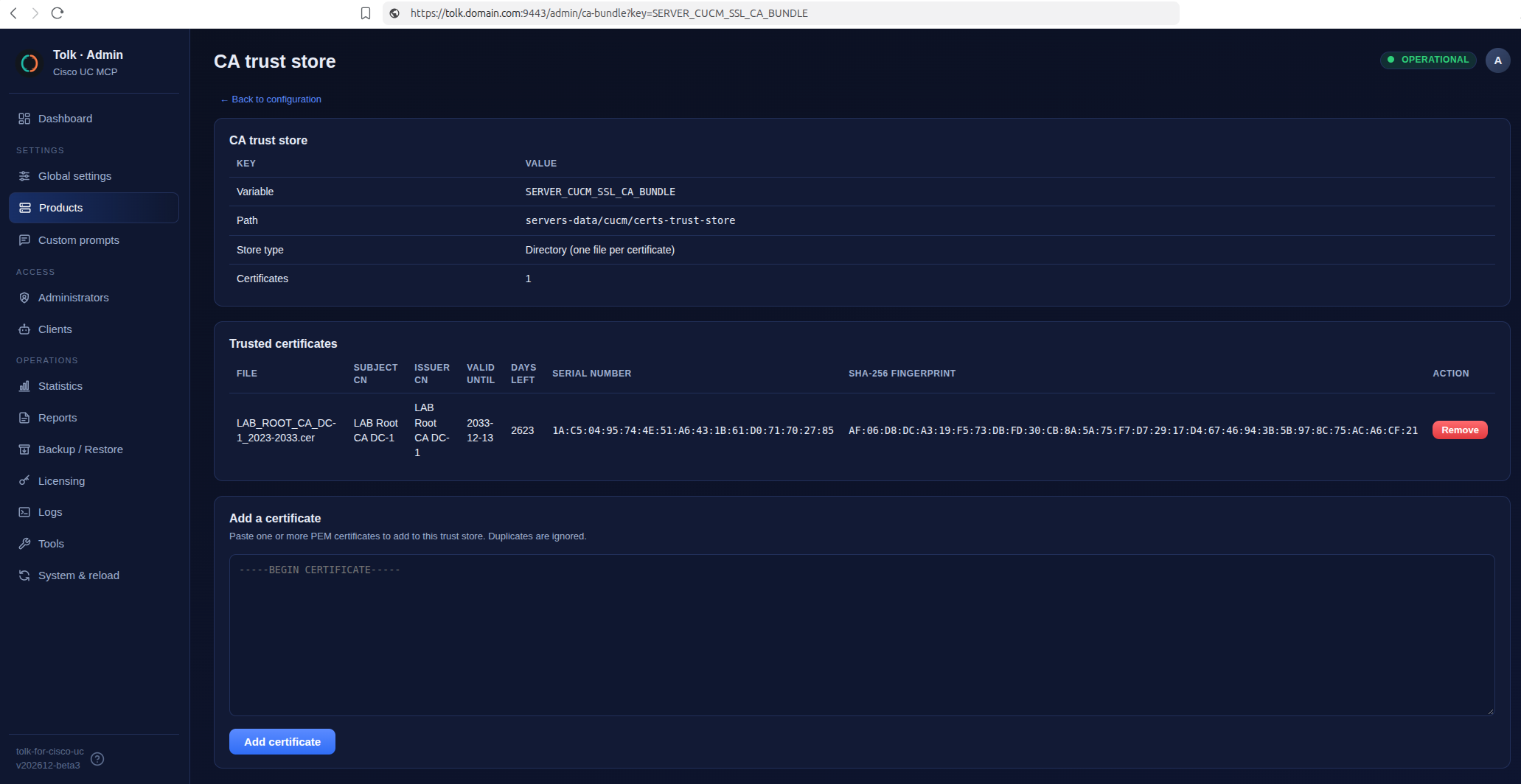
Task: Open Global settings in sidebar
Action: 94,176
